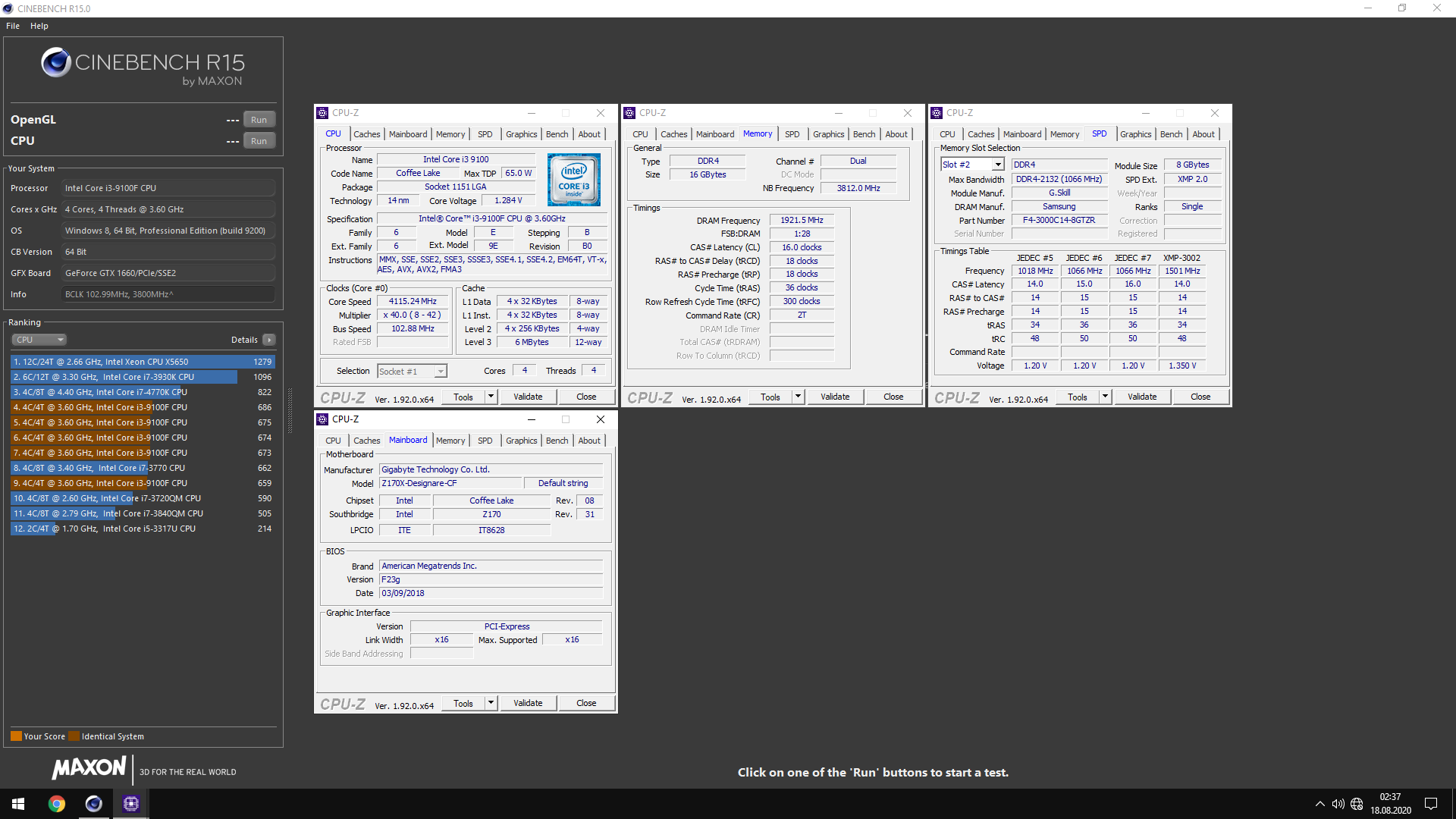Open Cinebench icon in the taskbar
This screenshot has height=819, width=1456.
pyautogui.click(x=94, y=804)
